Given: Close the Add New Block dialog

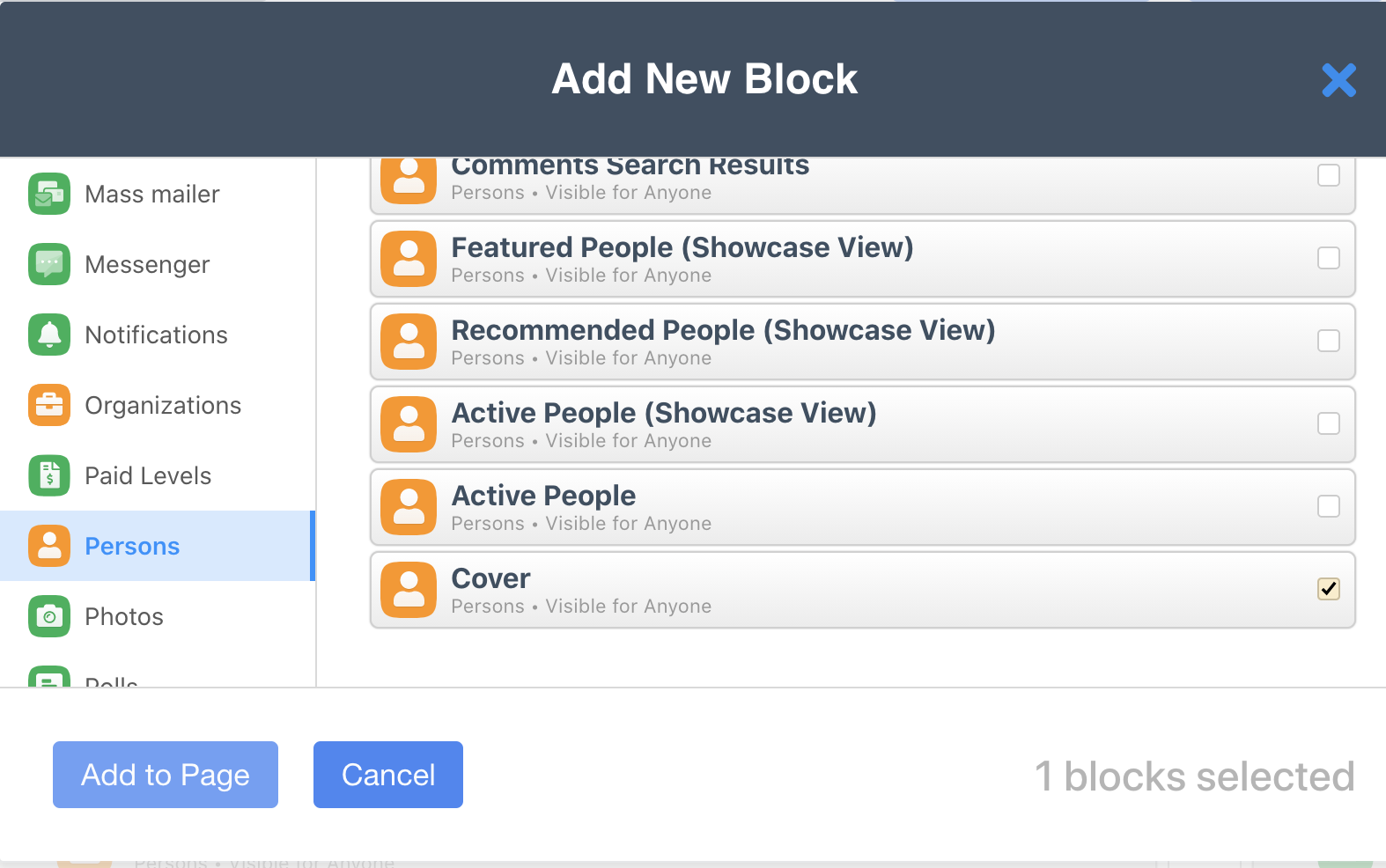Looking at the screenshot, I should tap(1338, 80).
